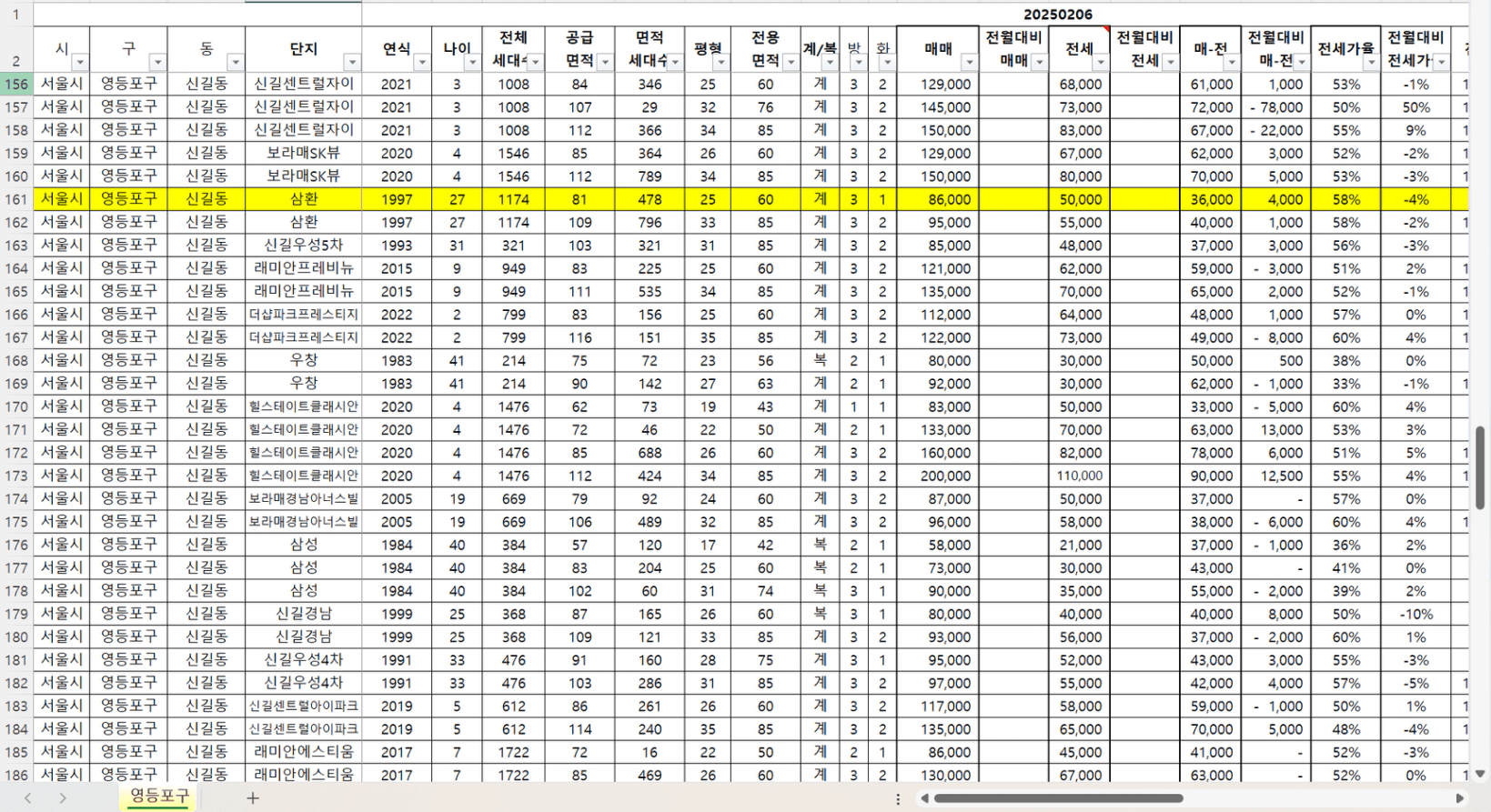Select 21,000 전세 cell in row 176
The image size is (1491, 812).
coord(1079,545)
